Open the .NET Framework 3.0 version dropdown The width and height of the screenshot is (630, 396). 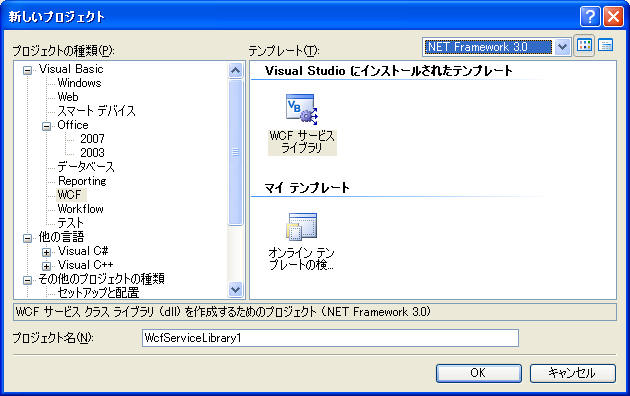562,47
